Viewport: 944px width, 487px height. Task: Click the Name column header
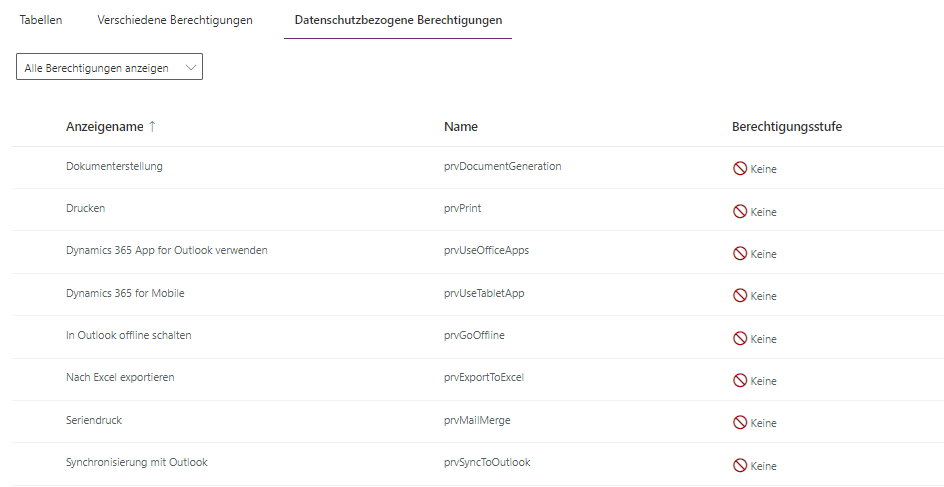[x=461, y=127]
